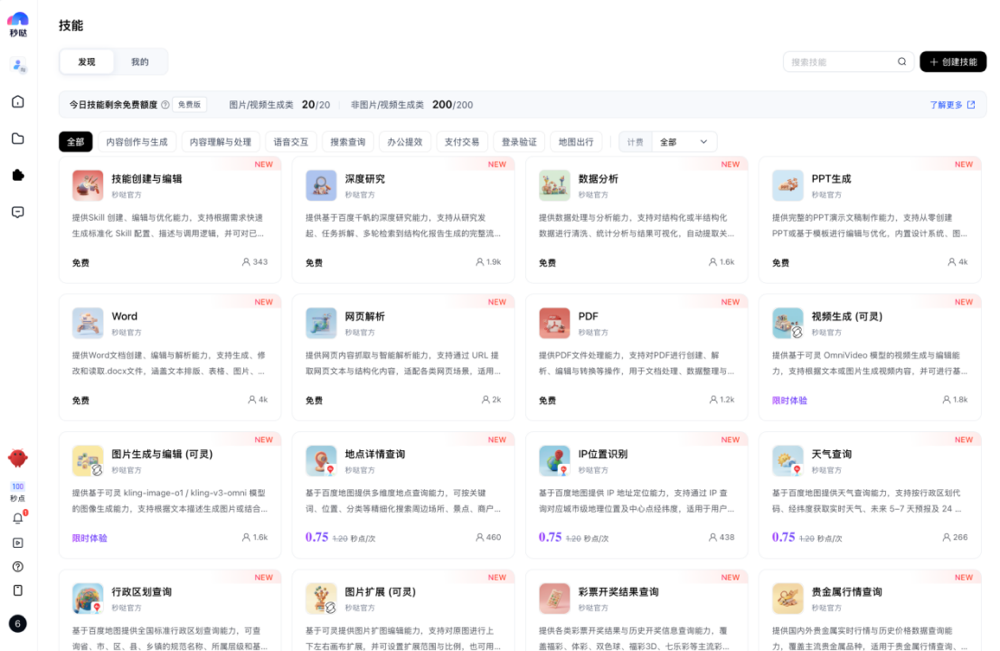
Task: Click the clipboard icon in sidebar
Action: tap(18, 590)
